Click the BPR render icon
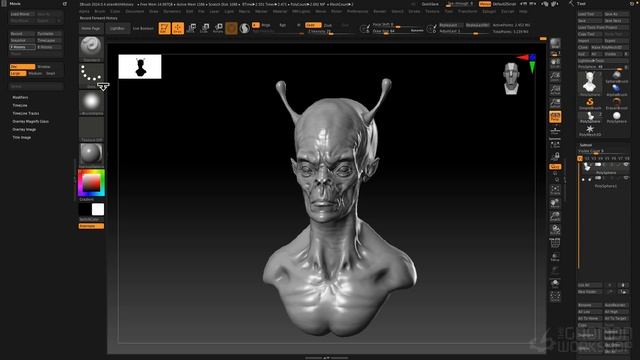This screenshot has height=360, width=640. click(x=555, y=44)
